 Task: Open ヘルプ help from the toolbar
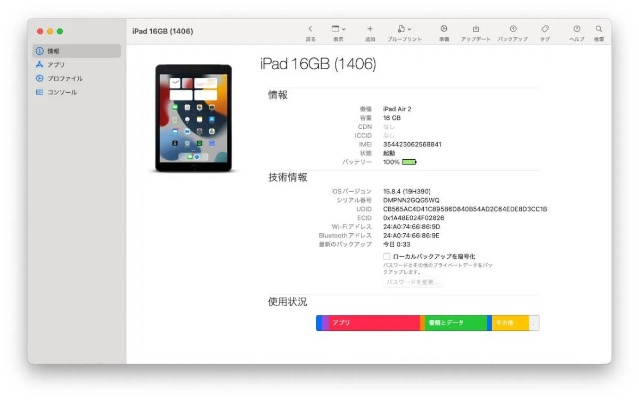tap(577, 29)
